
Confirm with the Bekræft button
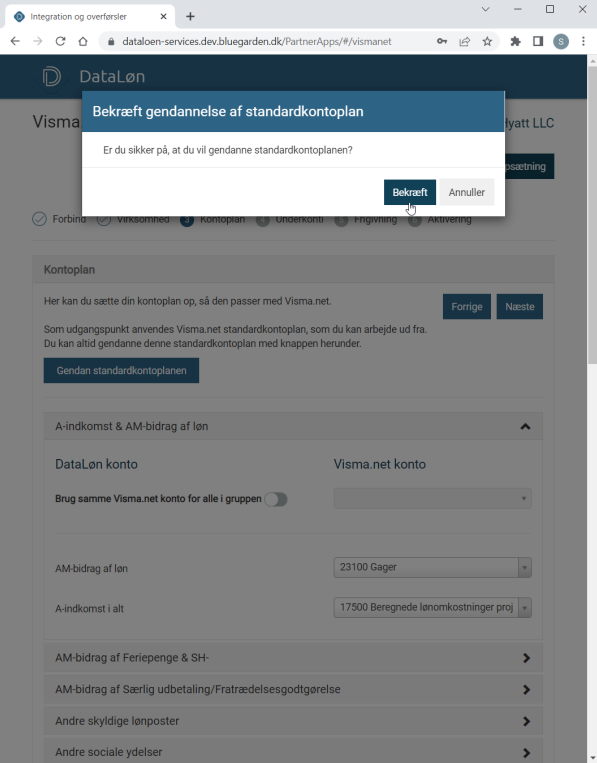point(410,192)
